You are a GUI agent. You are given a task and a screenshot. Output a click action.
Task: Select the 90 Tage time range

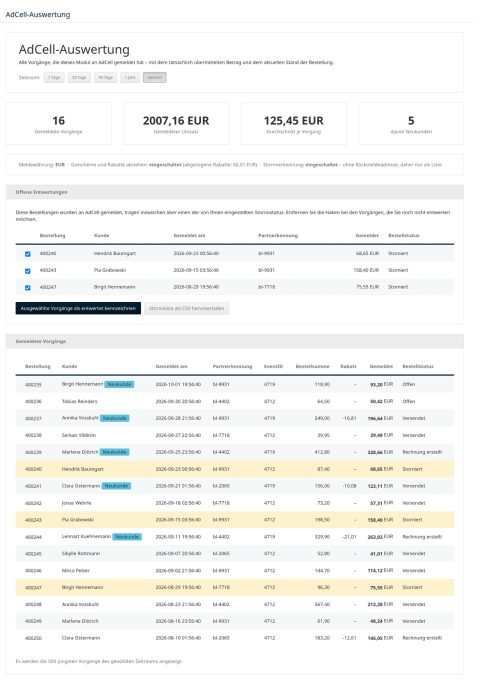pyautogui.click(x=105, y=78)
